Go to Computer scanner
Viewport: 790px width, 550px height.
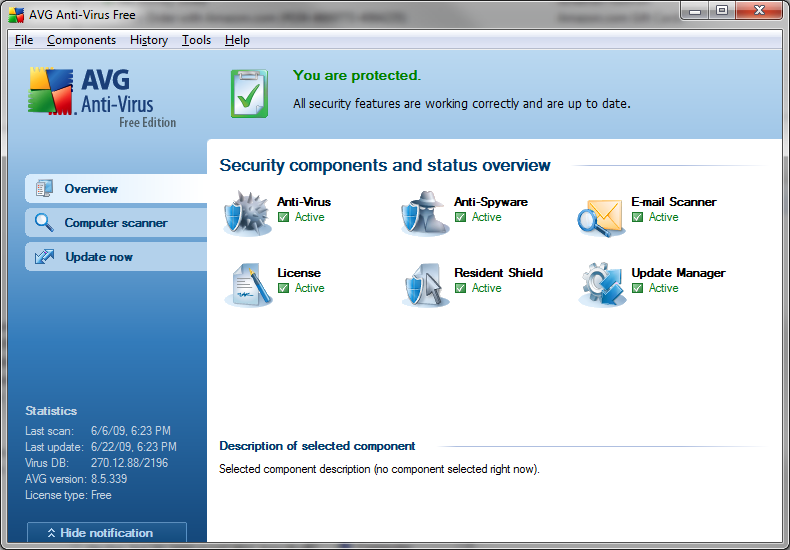116,223
